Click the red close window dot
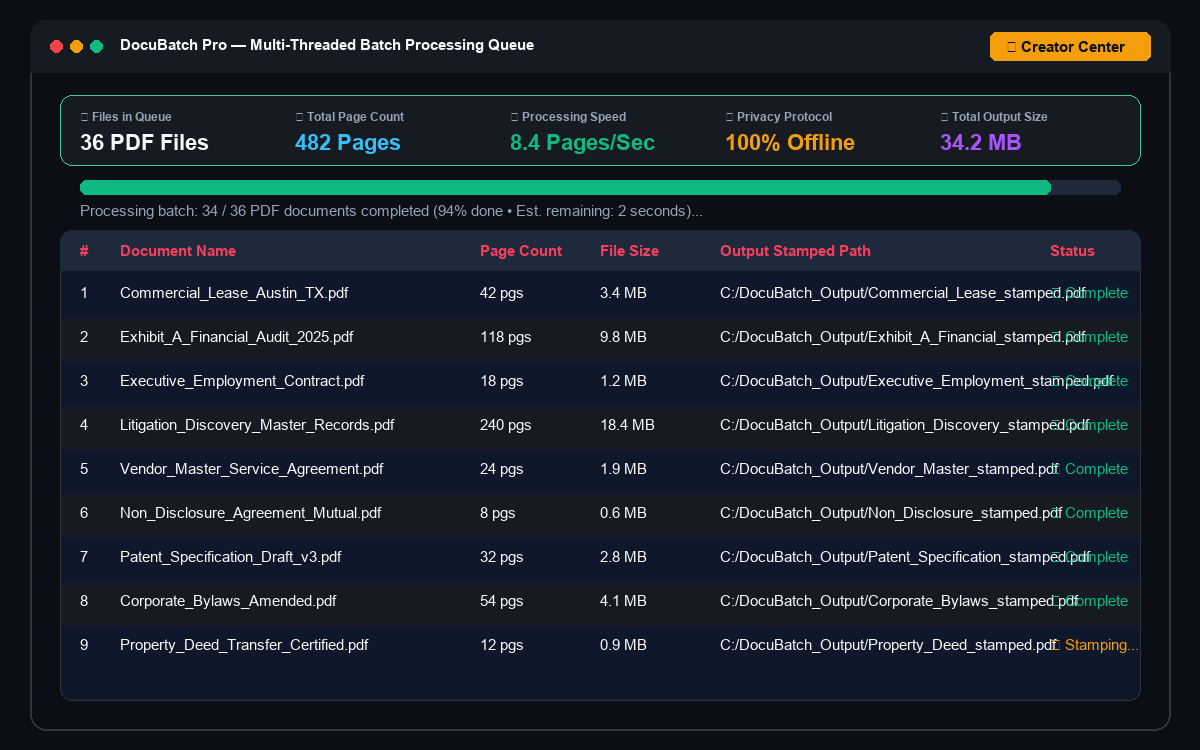The image size is (1200, 750). [x=56, y=46]
